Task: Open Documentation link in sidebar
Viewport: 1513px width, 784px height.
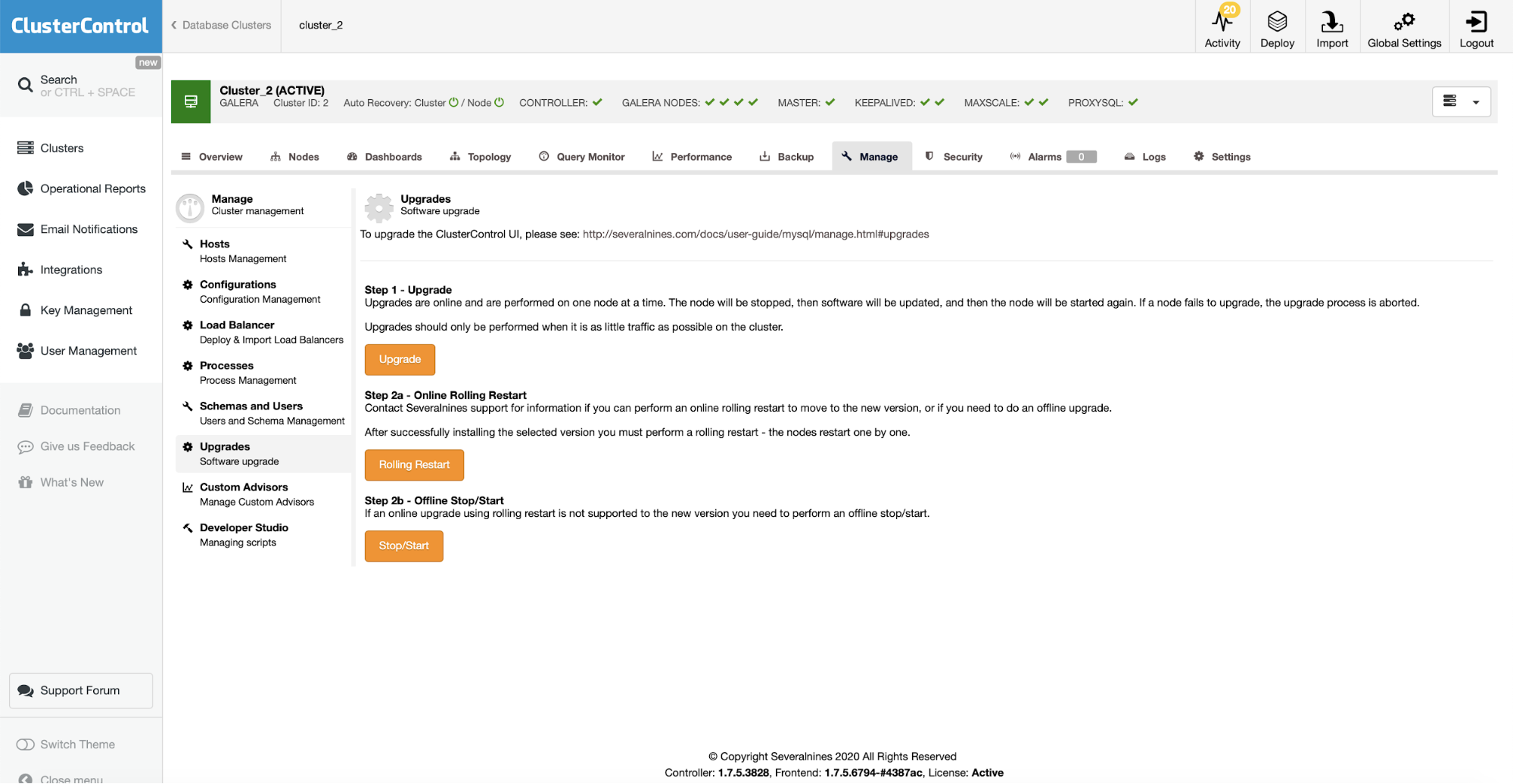Action: click(x=69, y=410)
